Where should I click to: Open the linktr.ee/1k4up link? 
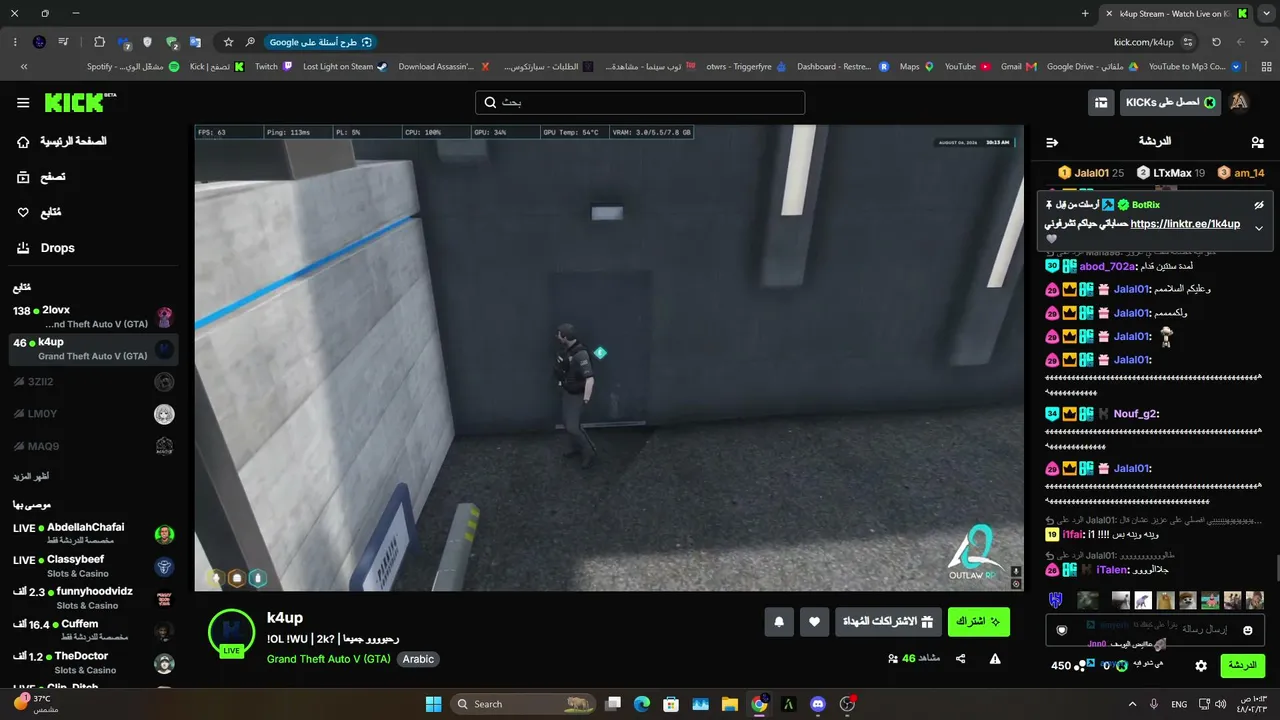[1185, 224]
